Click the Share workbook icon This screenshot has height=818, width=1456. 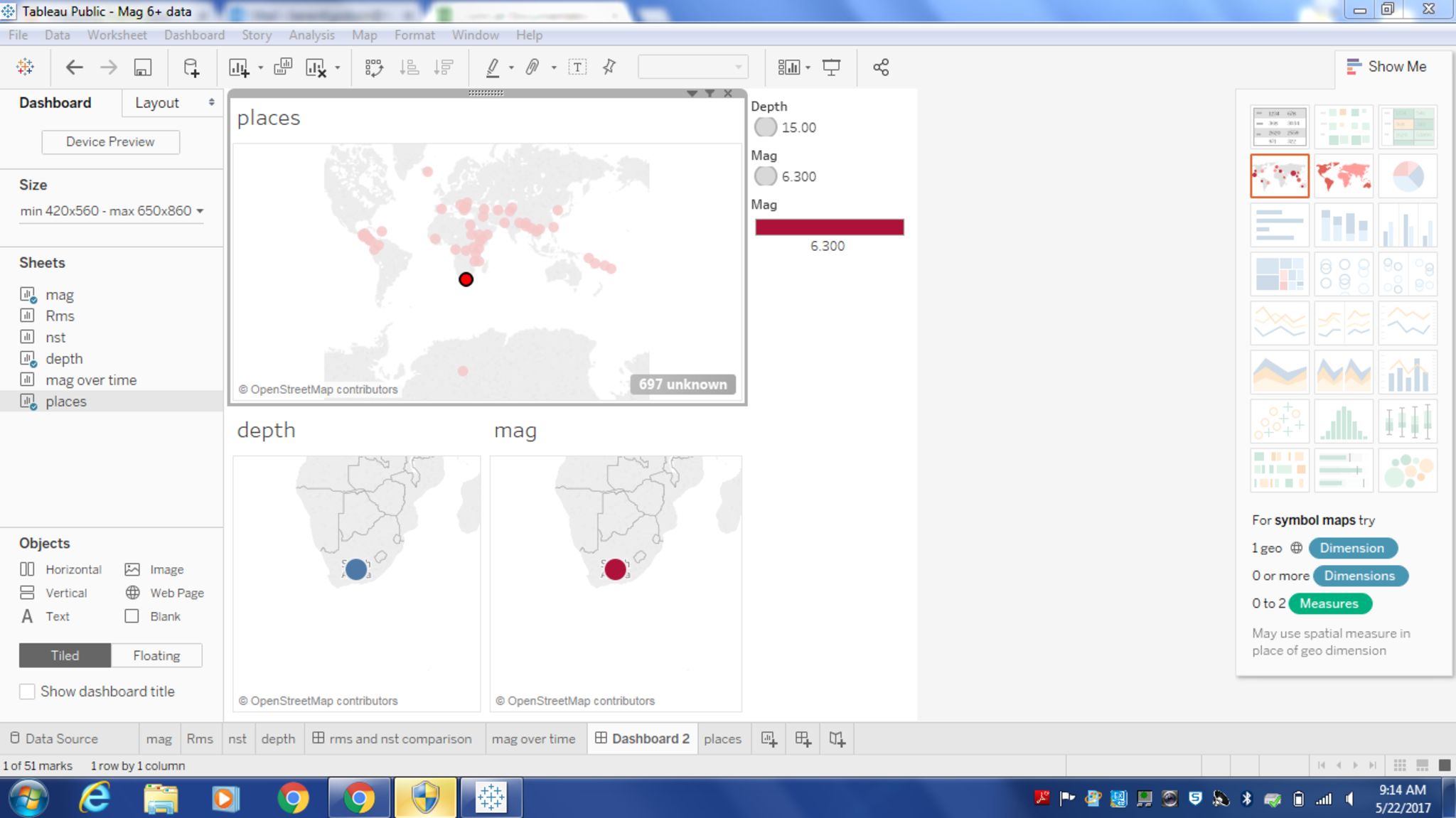click(881, 68)
